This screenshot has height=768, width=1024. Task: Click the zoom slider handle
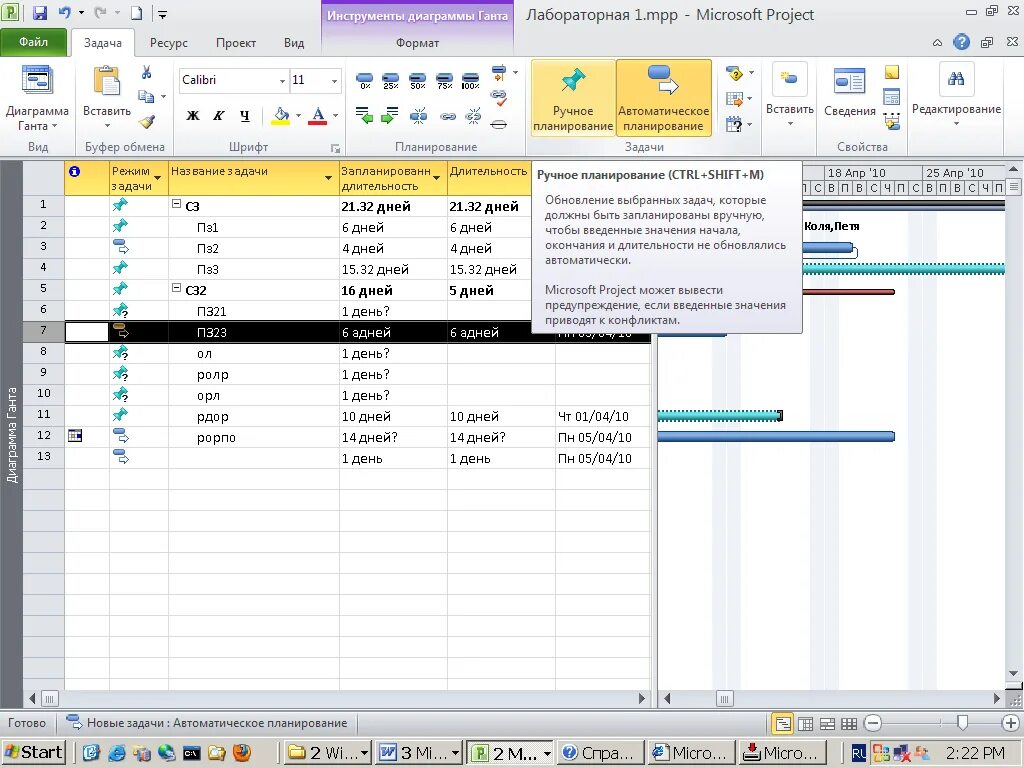coord(962,722)
